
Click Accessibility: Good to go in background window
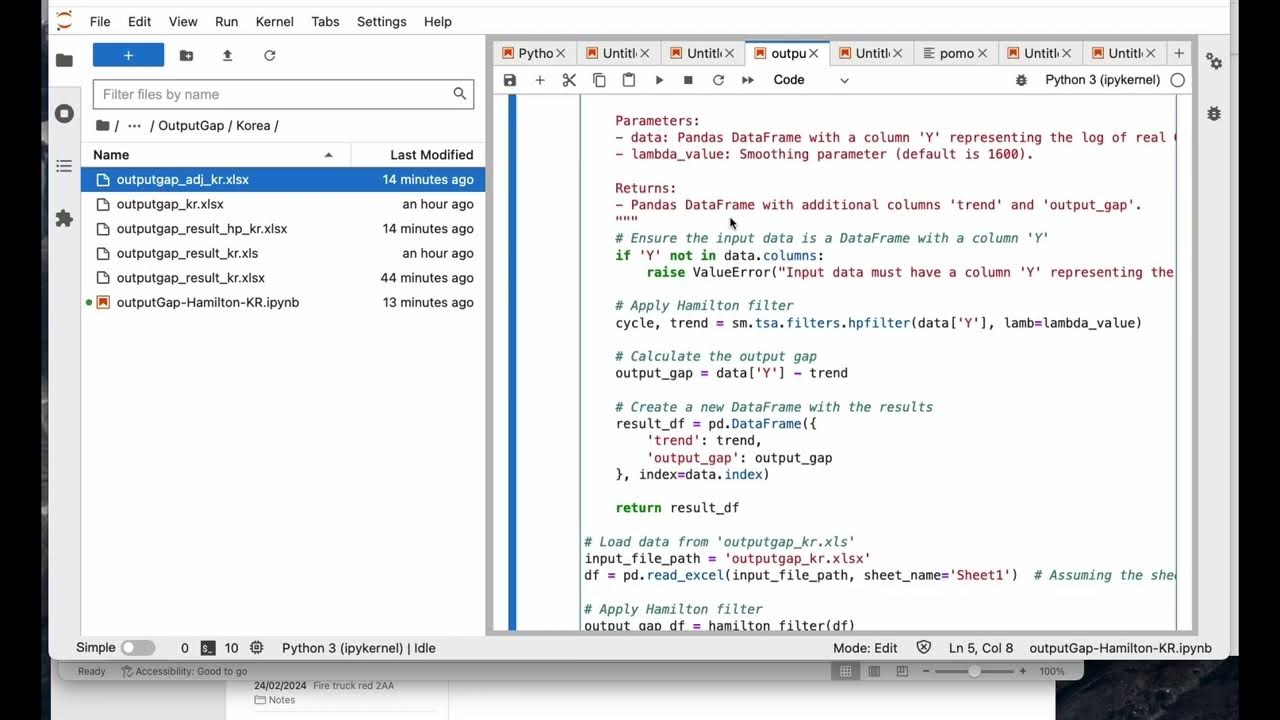[184, 671]
